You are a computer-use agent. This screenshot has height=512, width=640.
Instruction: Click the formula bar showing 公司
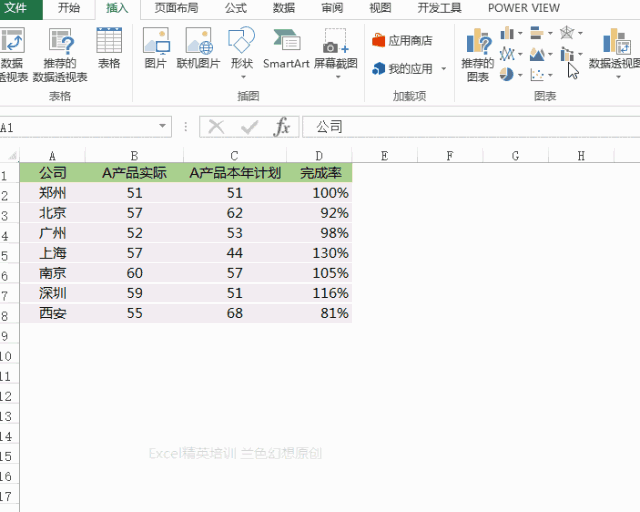[470, 127]
